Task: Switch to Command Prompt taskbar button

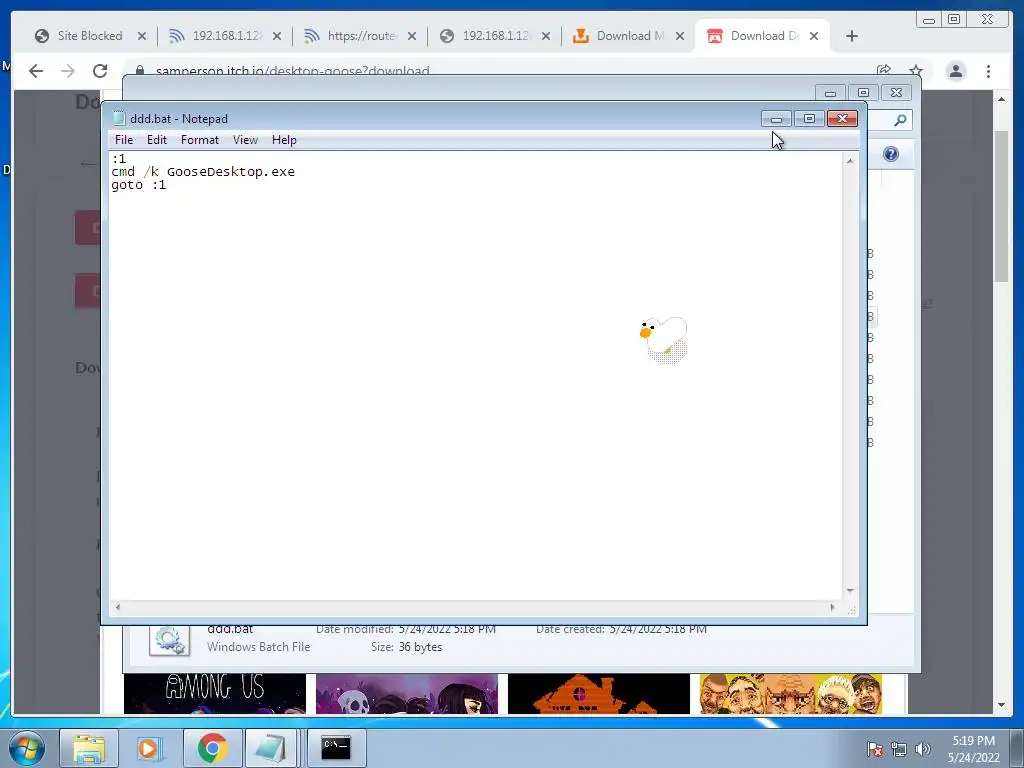Action: click(x=336, y=748)
